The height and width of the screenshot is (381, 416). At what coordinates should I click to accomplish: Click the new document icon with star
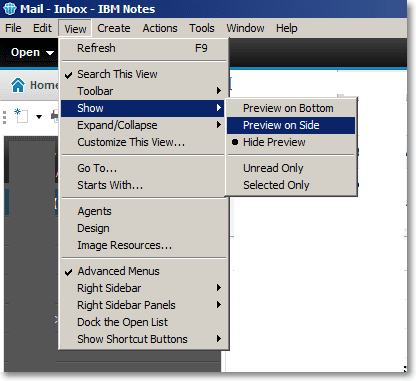tap(21, 116)
